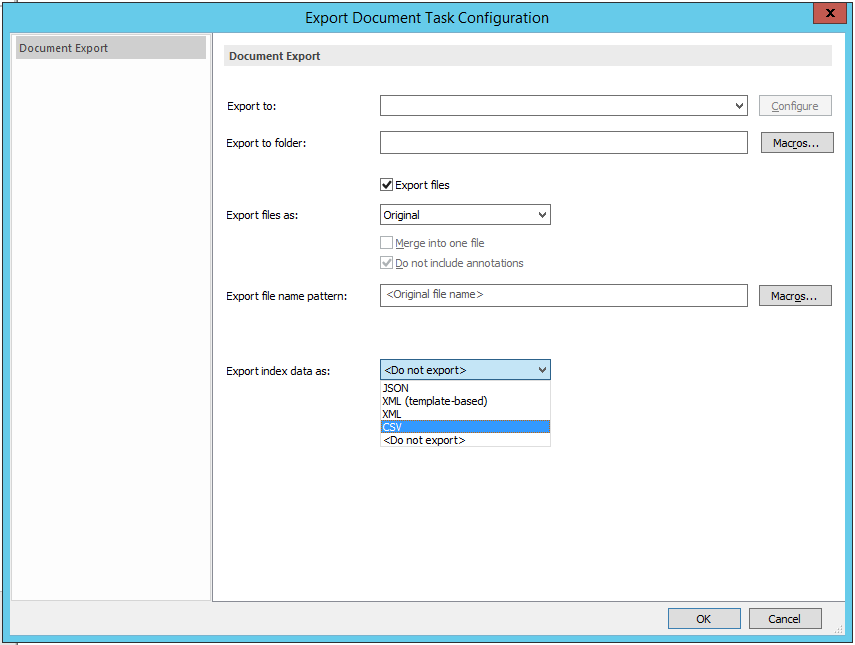Click the Configure button
The width and height of the screenshot is (855, 645).
795,105
